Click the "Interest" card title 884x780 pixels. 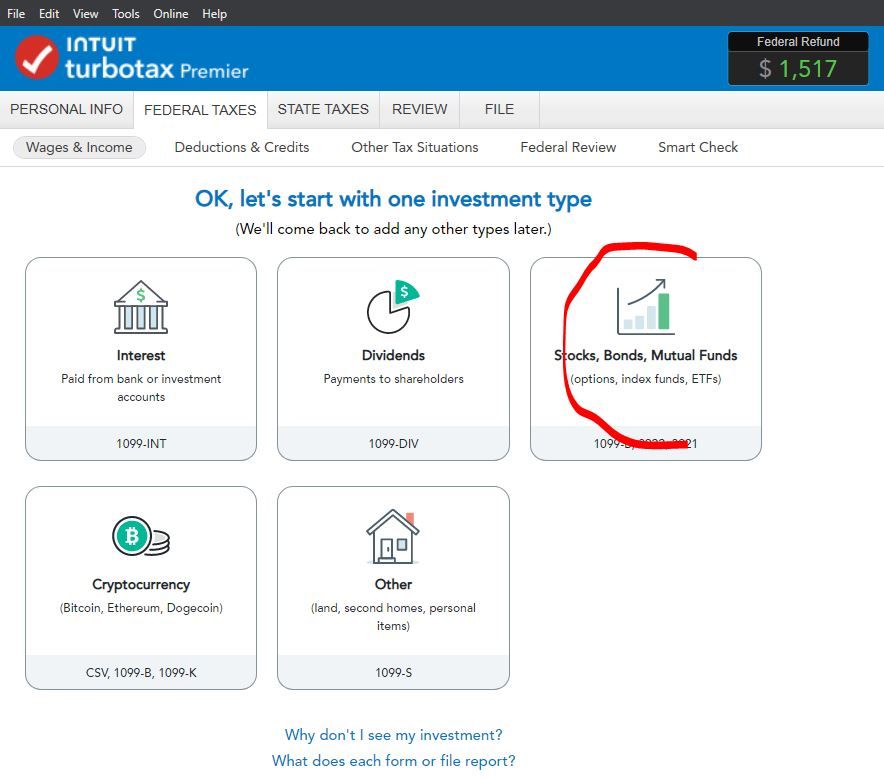141,355
